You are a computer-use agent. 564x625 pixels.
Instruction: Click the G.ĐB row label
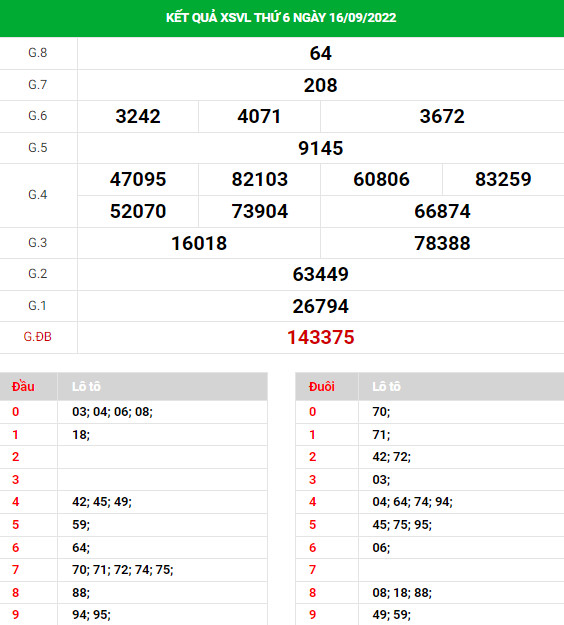37,337
